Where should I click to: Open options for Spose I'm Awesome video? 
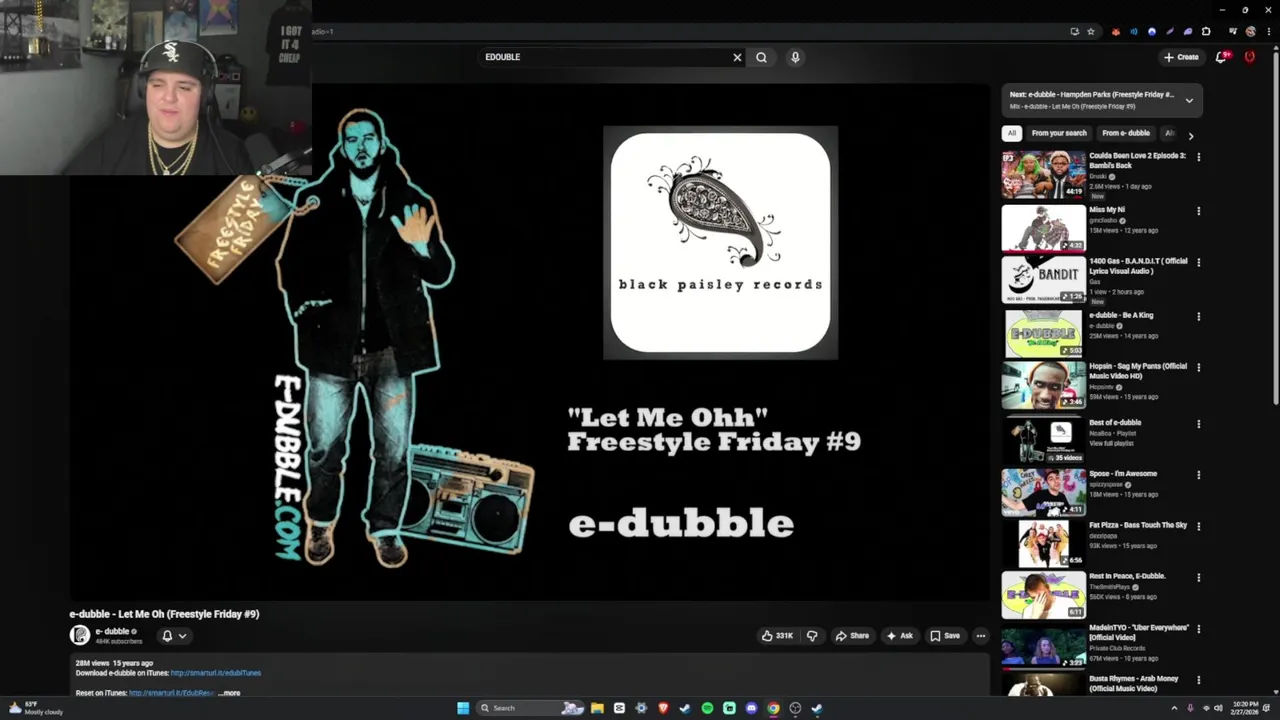(1198, 474)
